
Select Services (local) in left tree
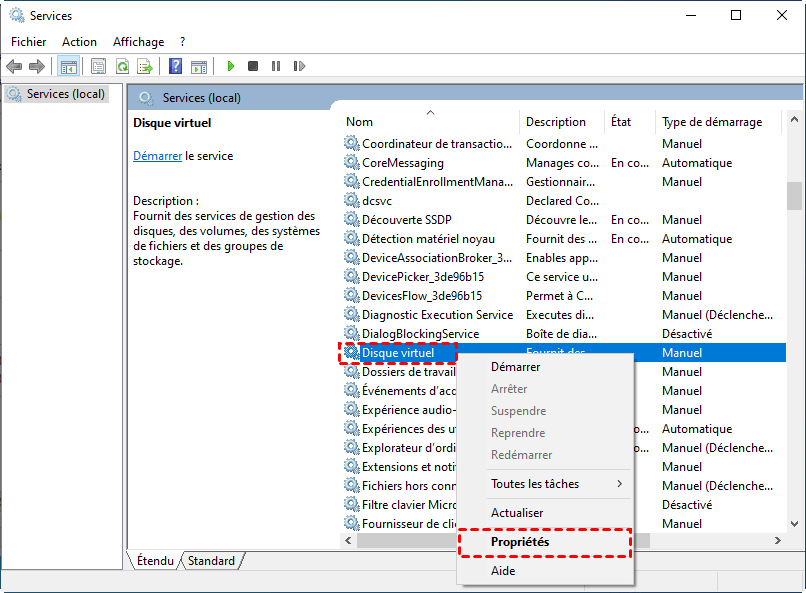57,94
